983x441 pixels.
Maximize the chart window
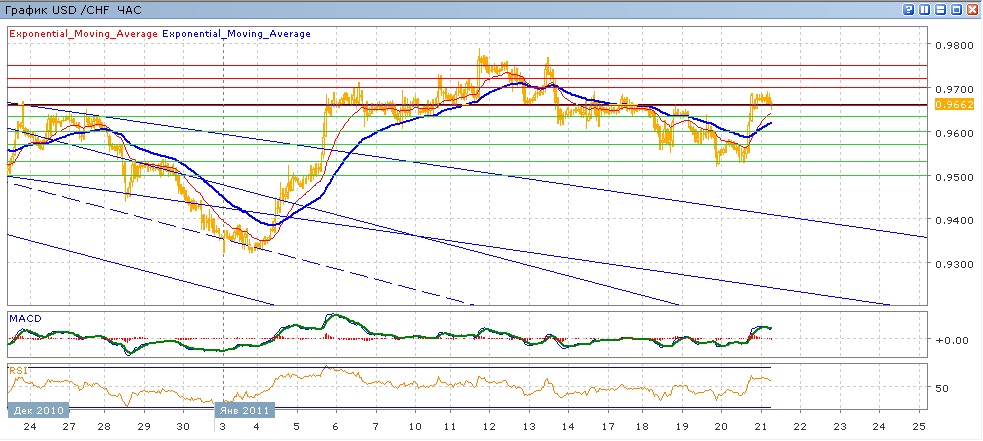pyautogui.click(x=956, y=9)
